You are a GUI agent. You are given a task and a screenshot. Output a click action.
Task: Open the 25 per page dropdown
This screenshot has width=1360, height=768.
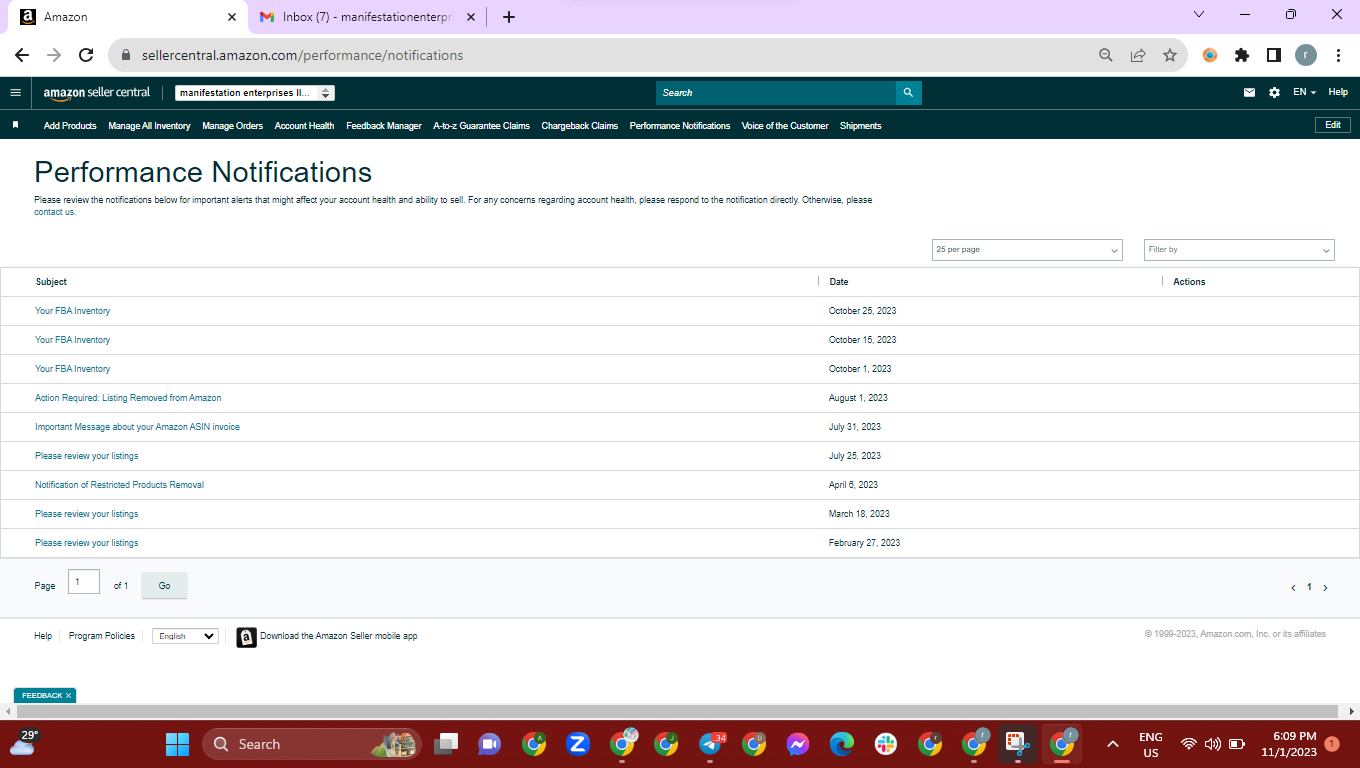[x=1027, y=250]
